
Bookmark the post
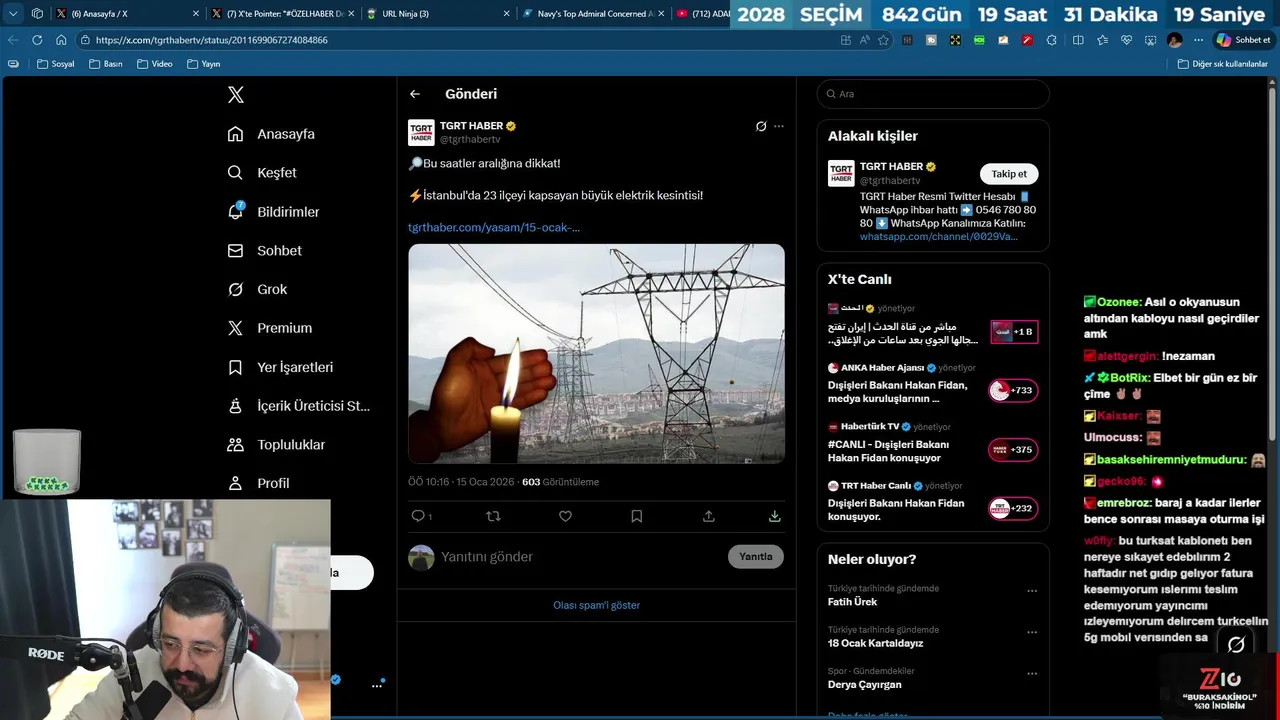[637, 516]
